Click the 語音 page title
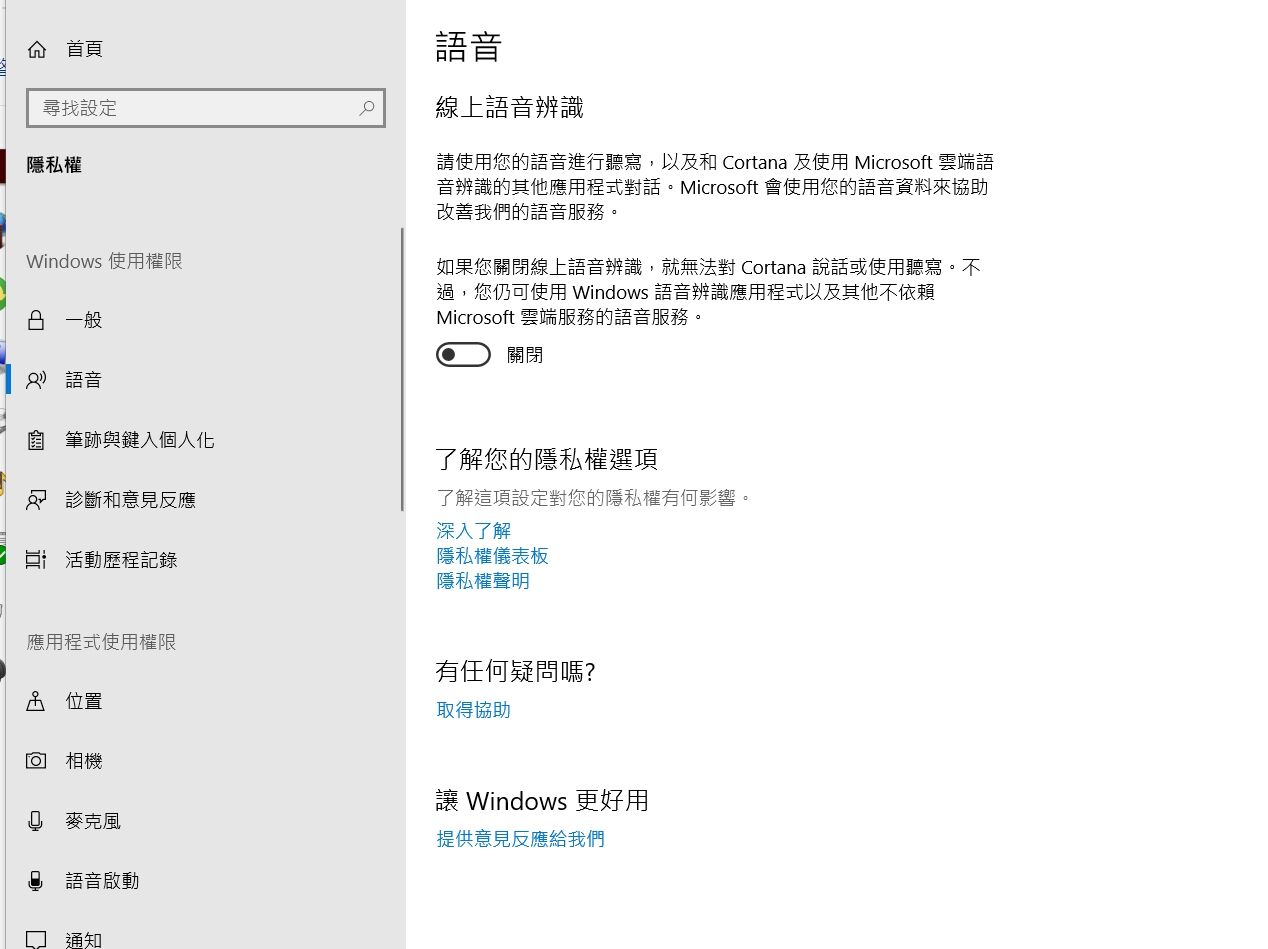The height and width of the screenshot is (949, 1268). coord(468,47)
